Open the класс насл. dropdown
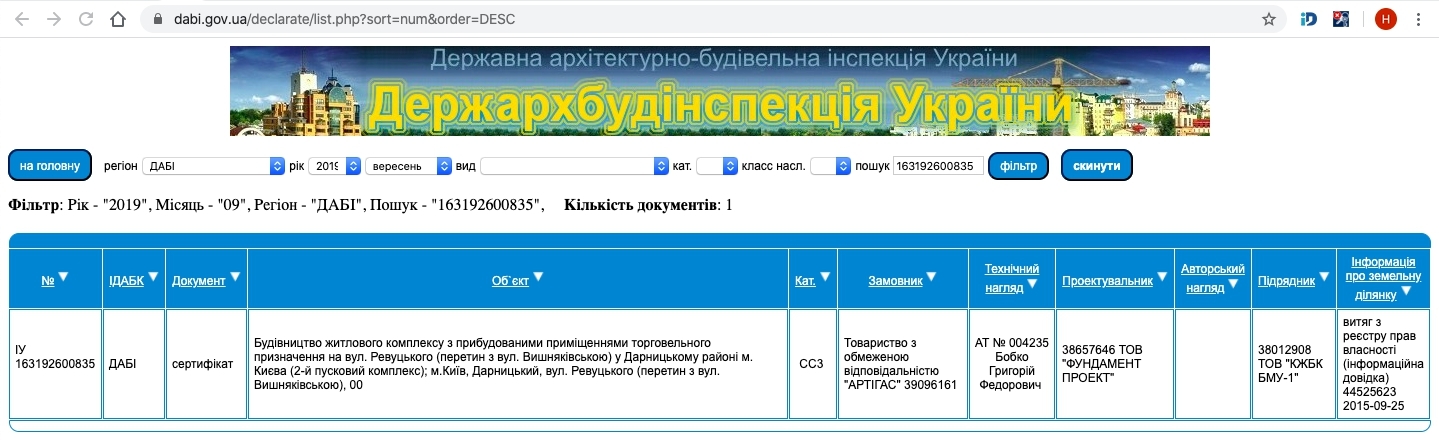This screenshot has width=1439, height=442. 830,166
